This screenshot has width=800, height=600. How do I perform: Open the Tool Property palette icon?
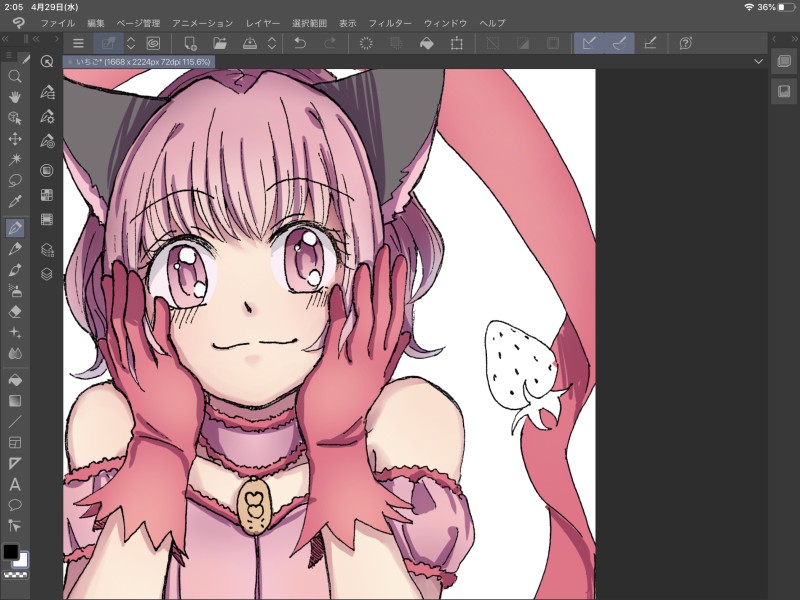tap(47, 116)
